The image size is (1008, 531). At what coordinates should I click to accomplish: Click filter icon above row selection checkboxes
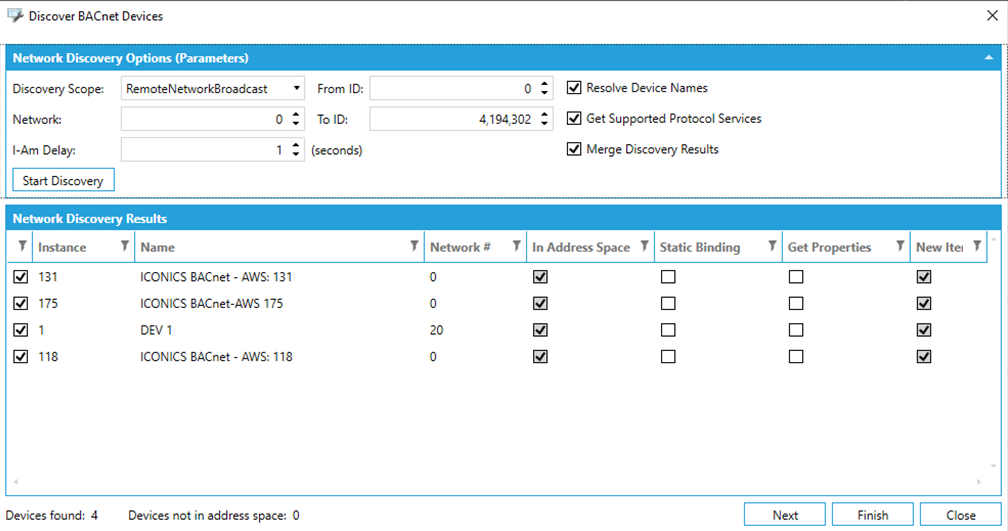tap(22, 246)
